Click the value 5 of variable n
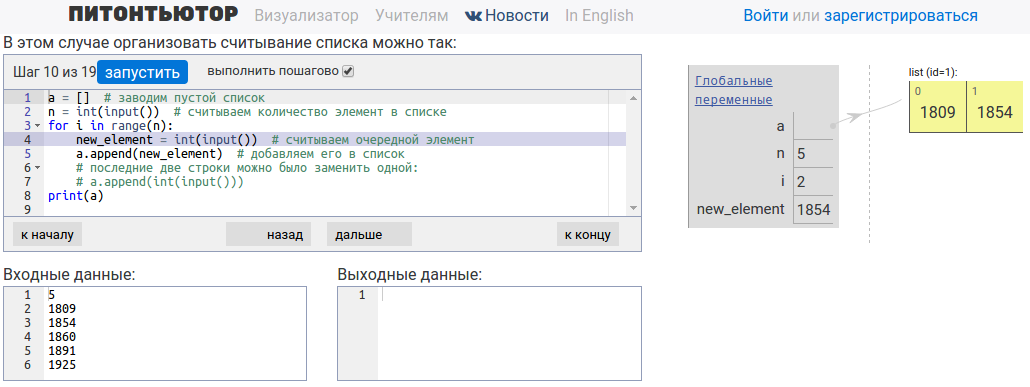1030x387 pixels. click(x=801, y=154)
